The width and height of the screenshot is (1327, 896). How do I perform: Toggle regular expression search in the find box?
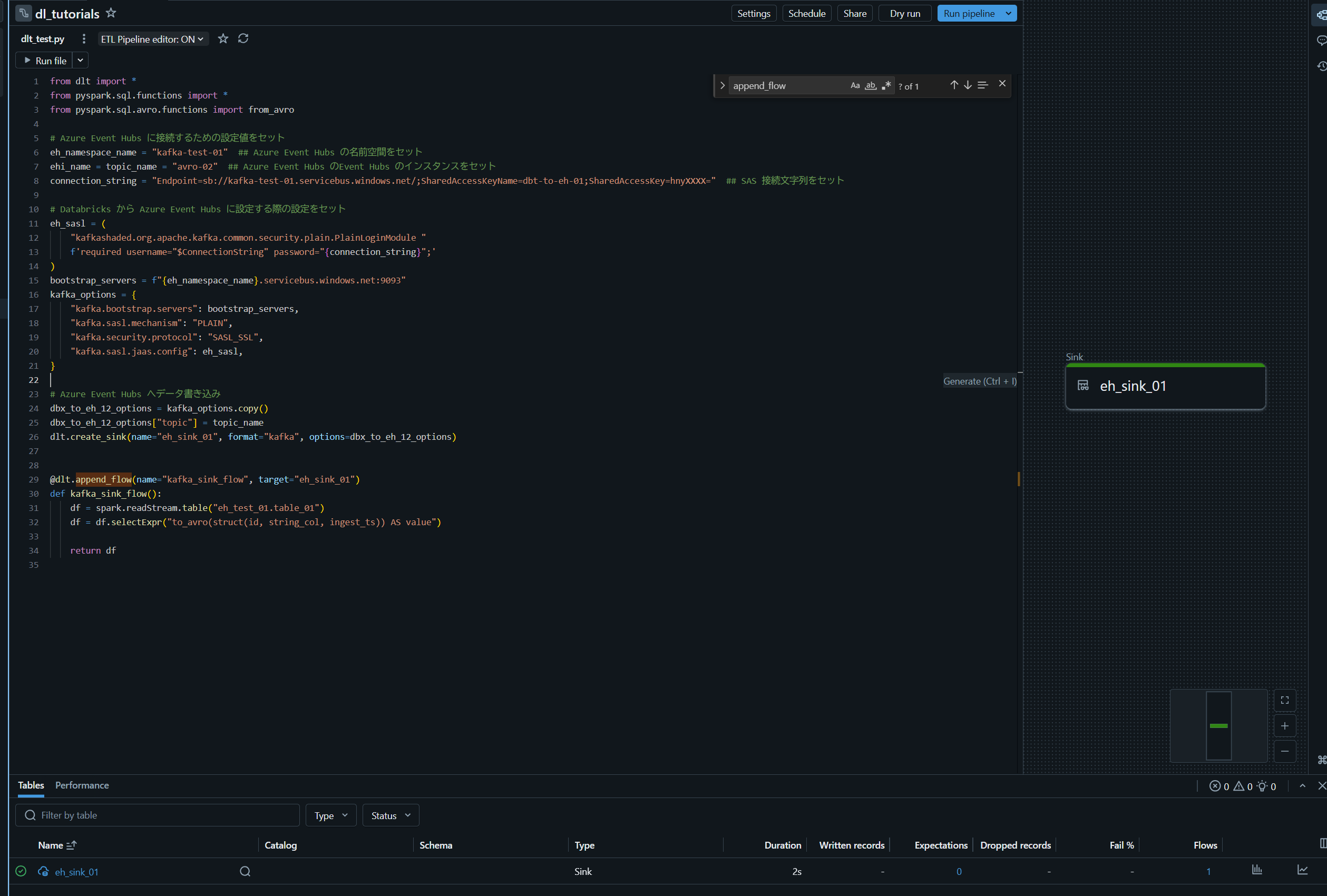pos(885,86)
